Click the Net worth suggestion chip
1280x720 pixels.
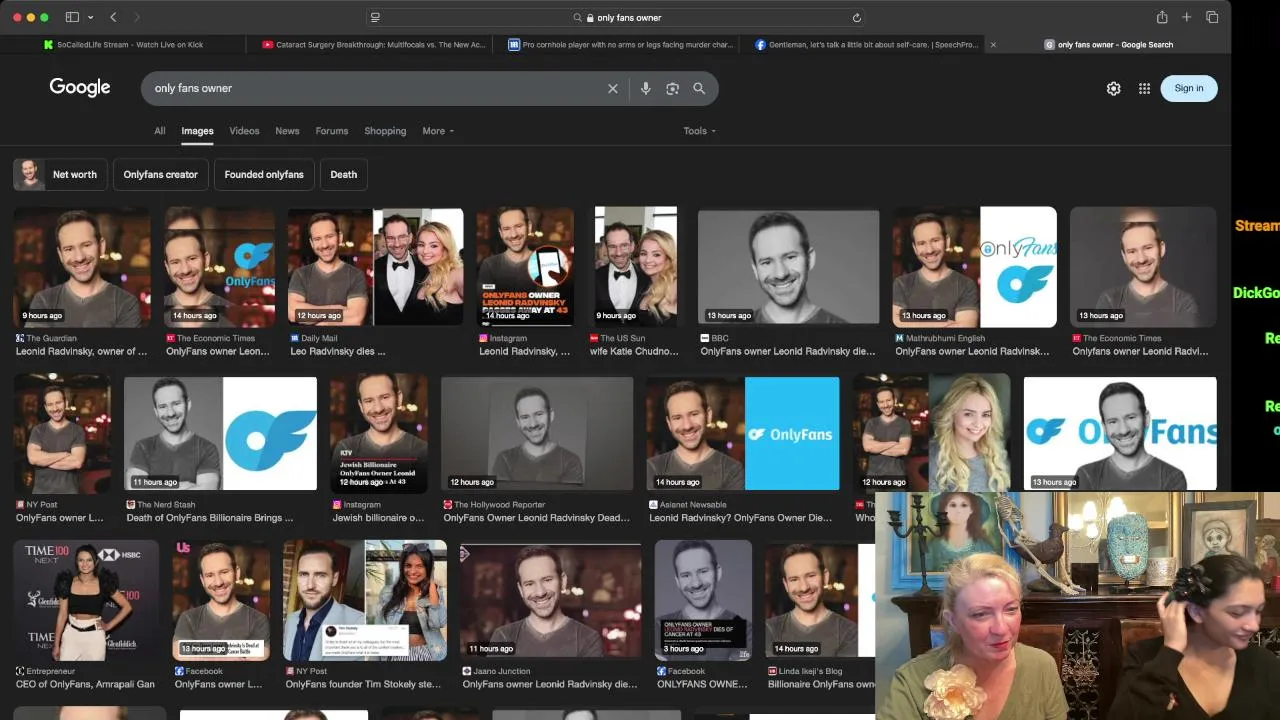[x=59, y=174]
